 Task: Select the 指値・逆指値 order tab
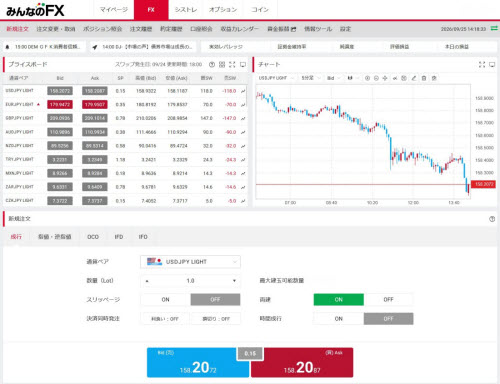(55, 237)
